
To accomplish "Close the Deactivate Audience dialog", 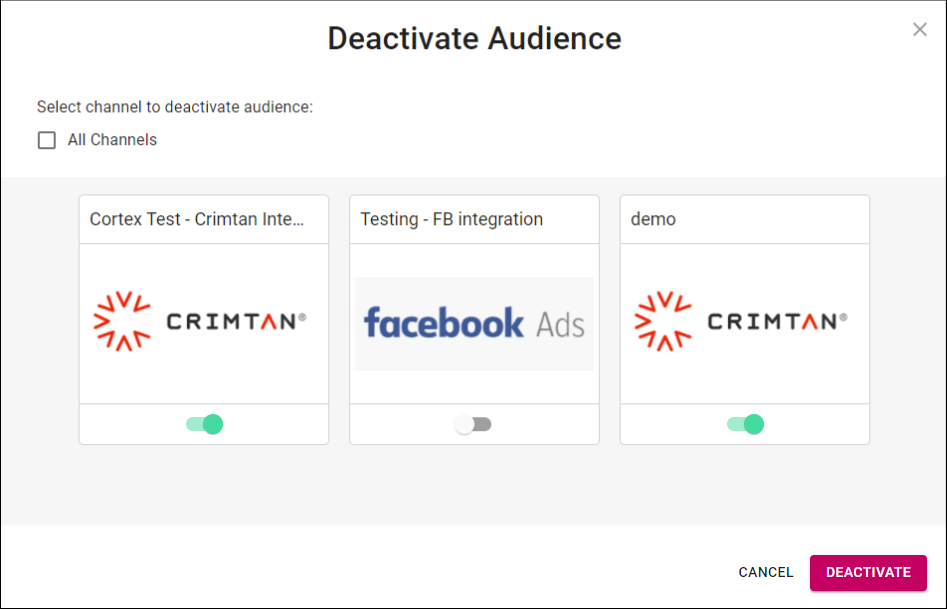I will pos(919,29).
